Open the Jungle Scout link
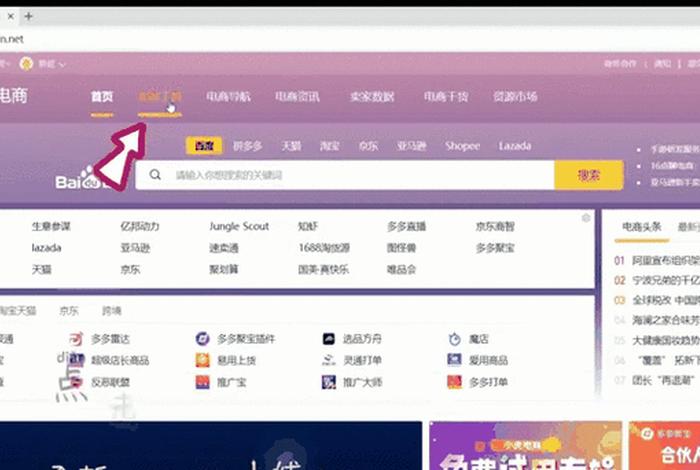This screenshot has width=700, height=470. (x=239, y=227)
